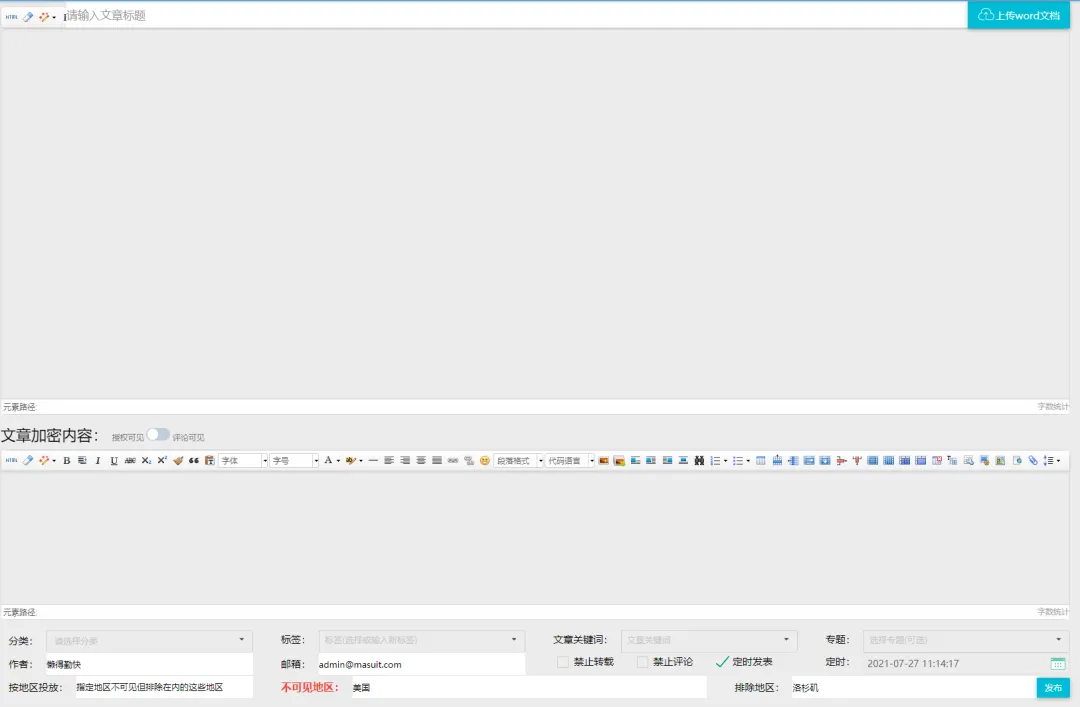1080x707 pixels.
Task: Click the 上传word文档 button
Action: click(1019, 15)
